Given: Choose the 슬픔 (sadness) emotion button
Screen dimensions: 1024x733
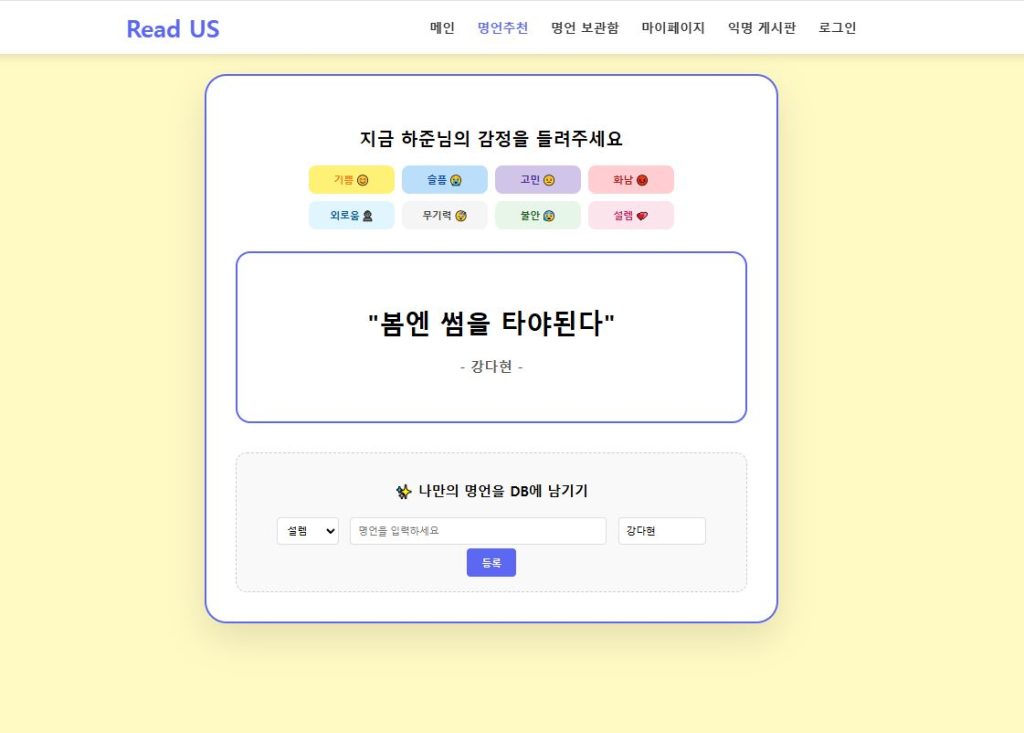Looking at the screenshot, I should click(x=444, y=180).
